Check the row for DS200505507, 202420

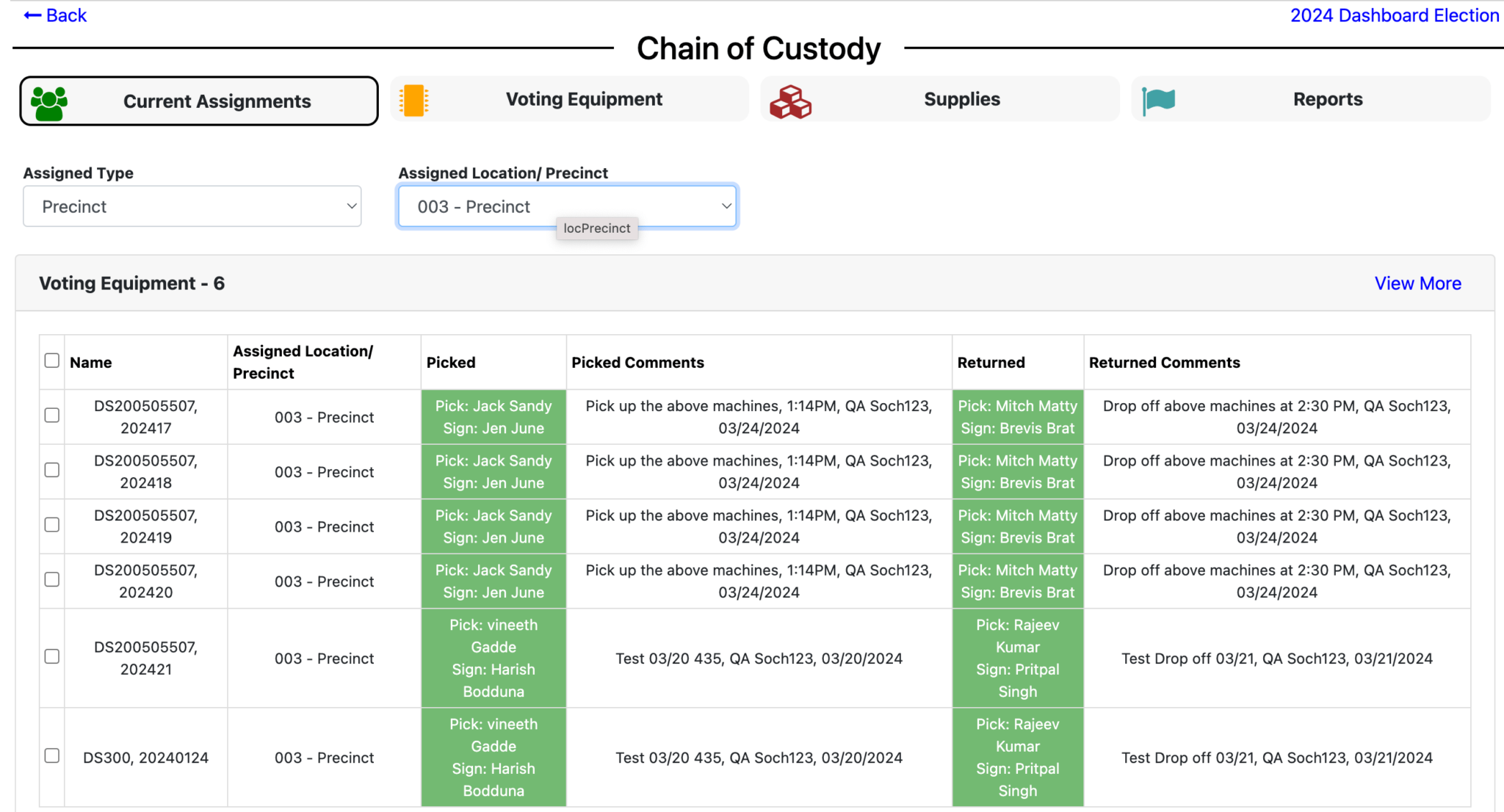[52, 580]
